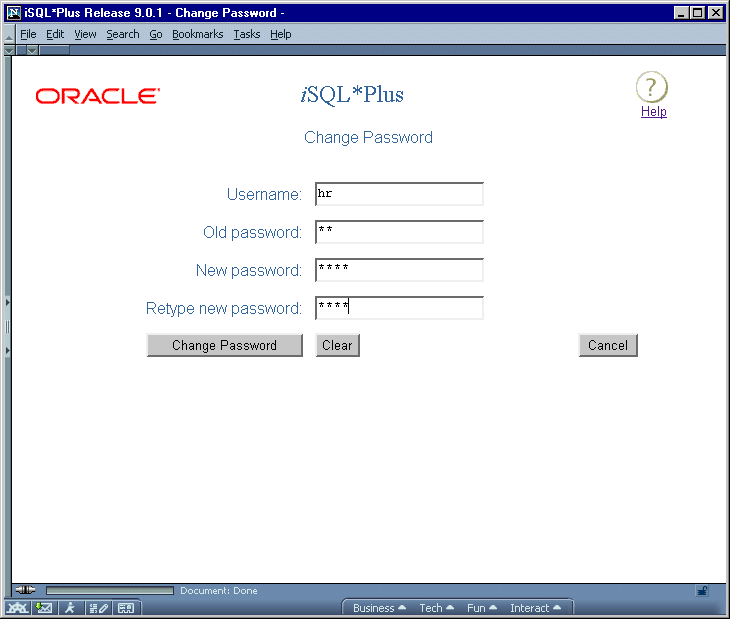This screenshot has height=619, width=730.
Task: Click the 'Retype new password:' label
Action: coord(224,309)
